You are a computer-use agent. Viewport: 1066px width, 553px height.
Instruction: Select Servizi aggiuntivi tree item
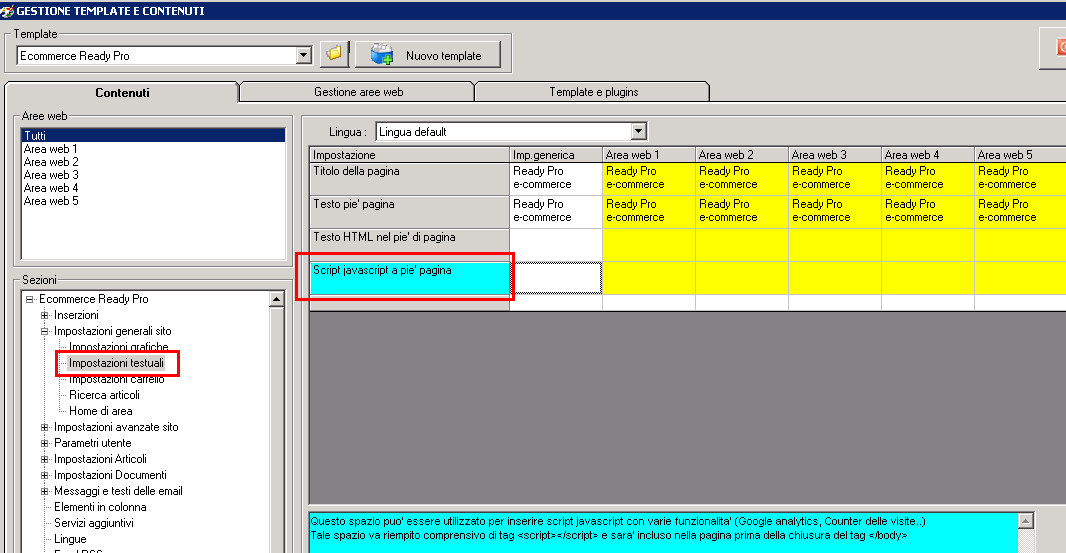(94, 523)
